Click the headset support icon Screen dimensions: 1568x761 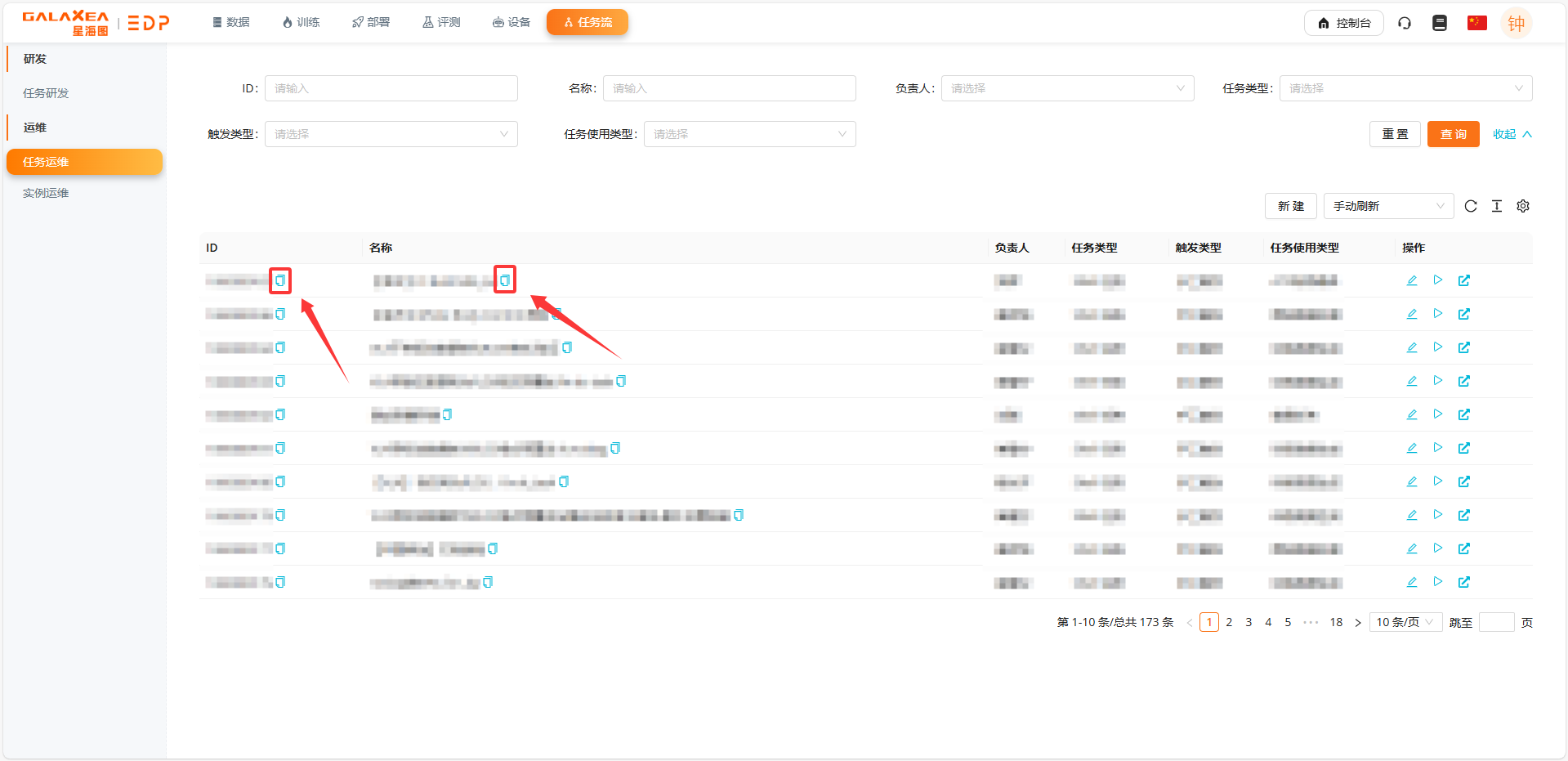[1404, 23]
